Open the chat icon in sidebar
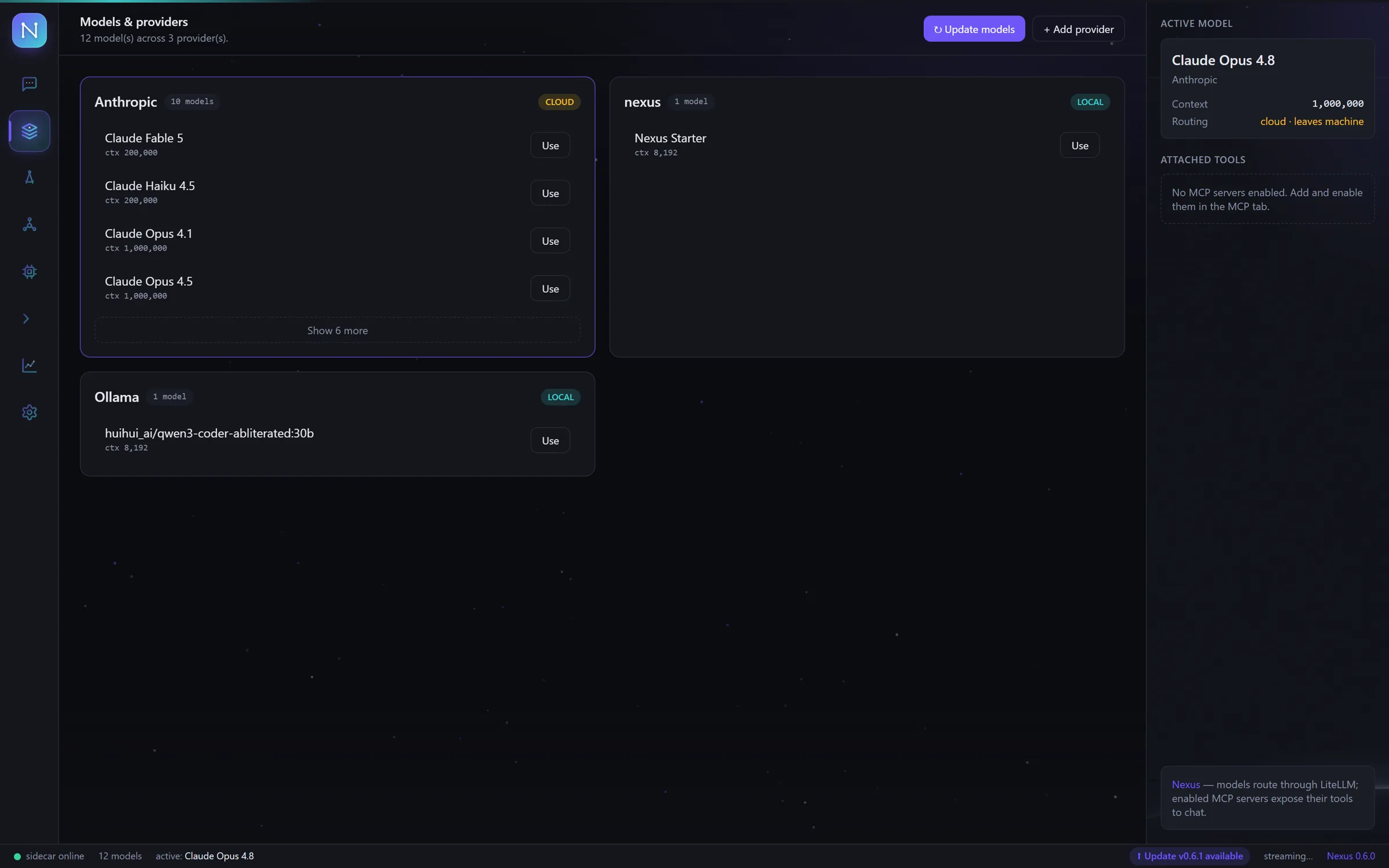 pos(29,84)
